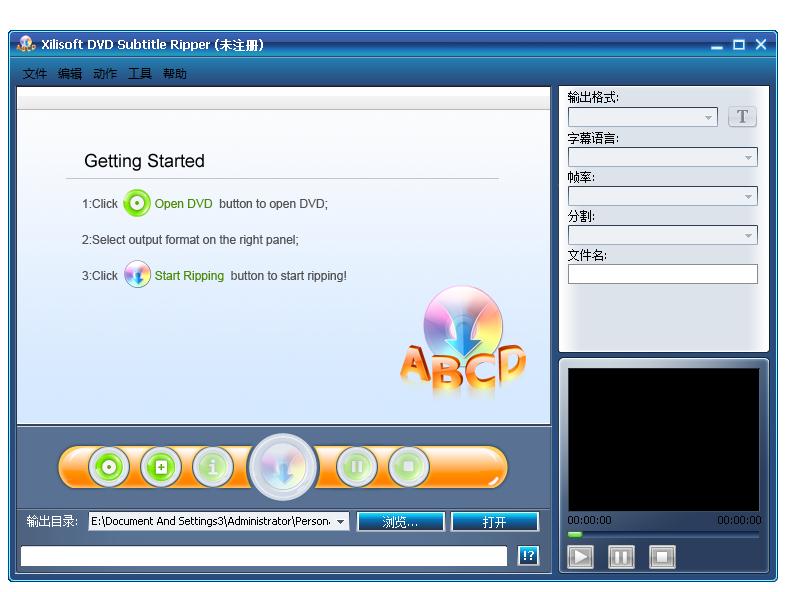Click the blue help icon beside status bar

tap(528, 556)
